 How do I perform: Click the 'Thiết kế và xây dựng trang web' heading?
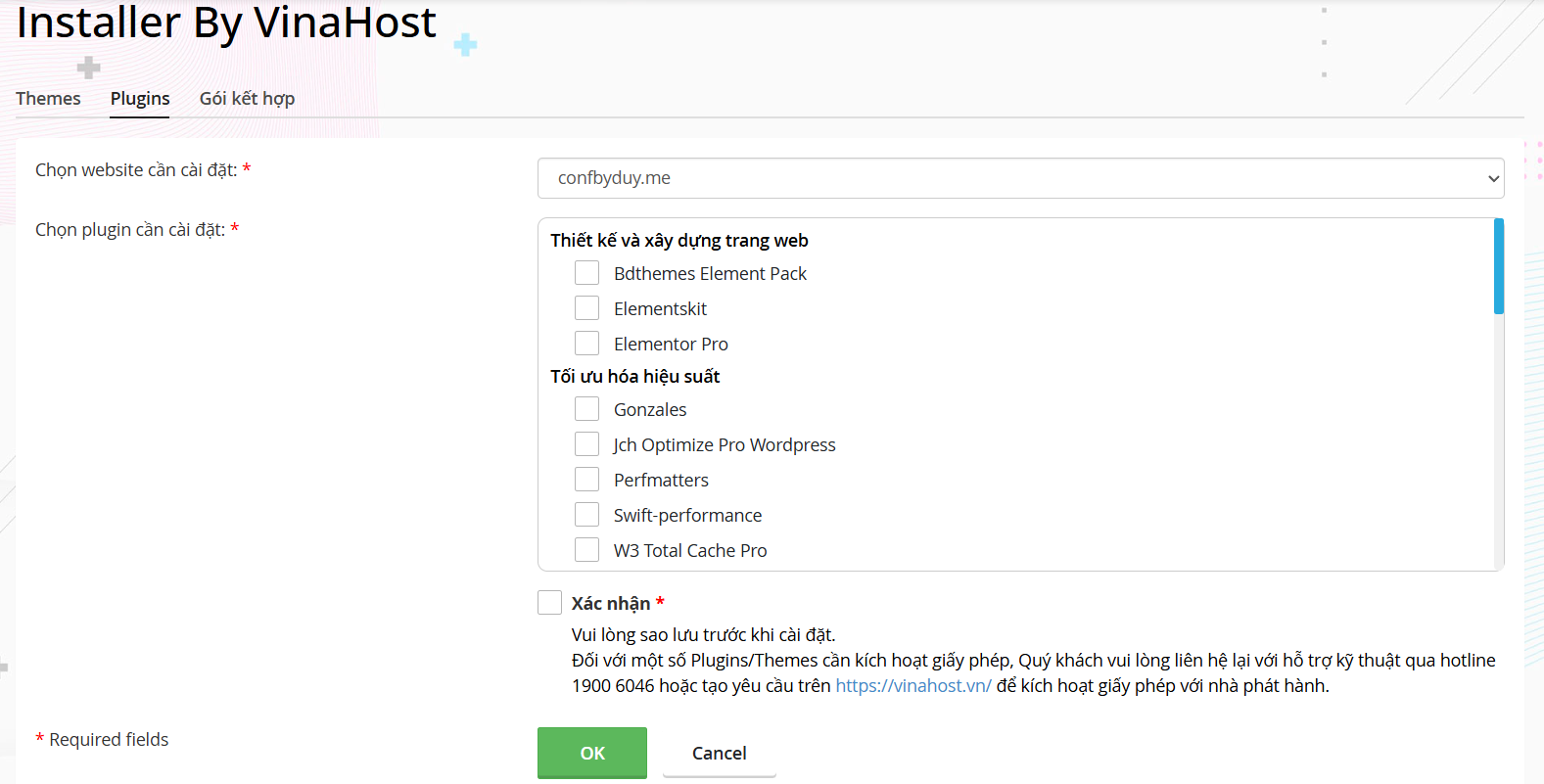pyautogui.click(x=679, y=241)
